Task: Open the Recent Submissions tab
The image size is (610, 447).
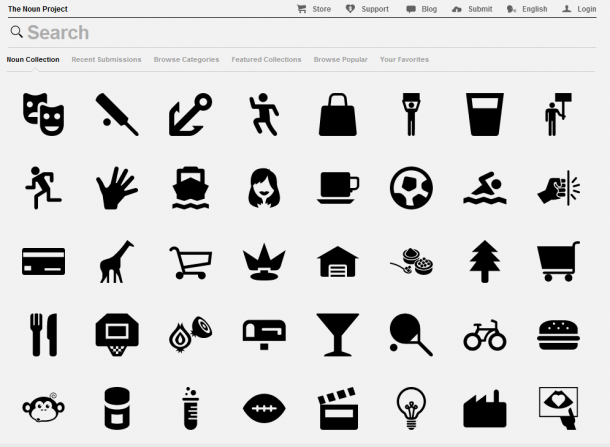Action: coord(106,60)
